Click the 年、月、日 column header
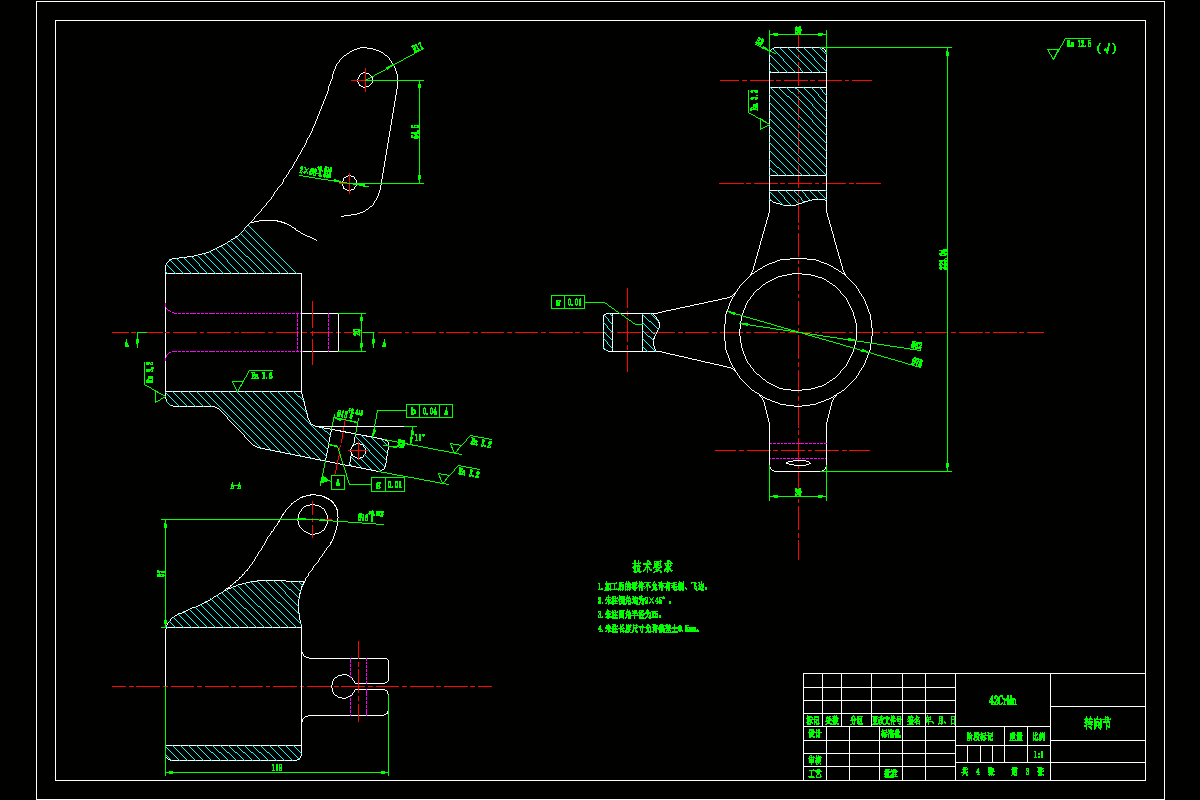1200x800 pixels. (940, 720)
